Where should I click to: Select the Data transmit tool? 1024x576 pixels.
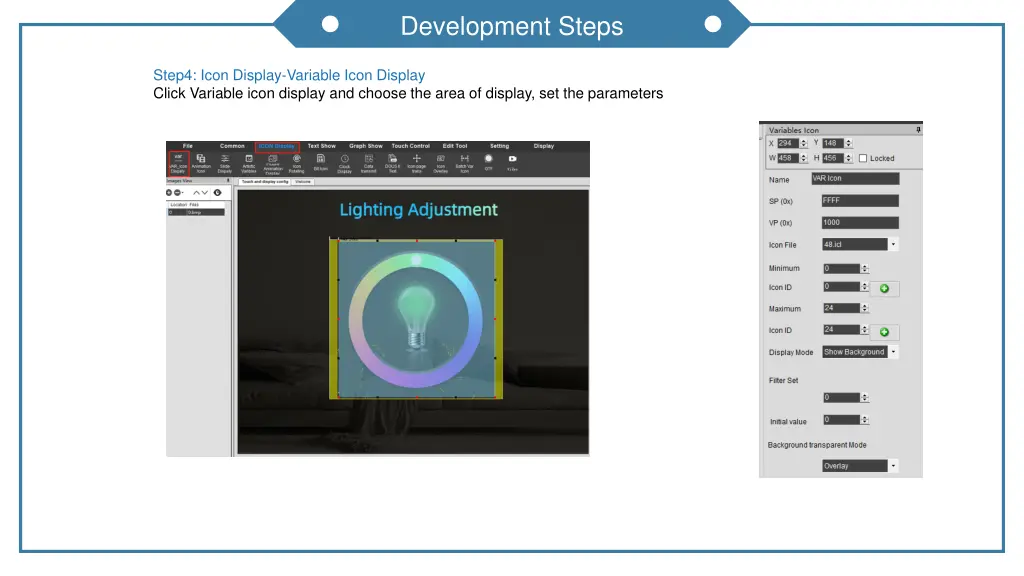click(x=368, y=162)
